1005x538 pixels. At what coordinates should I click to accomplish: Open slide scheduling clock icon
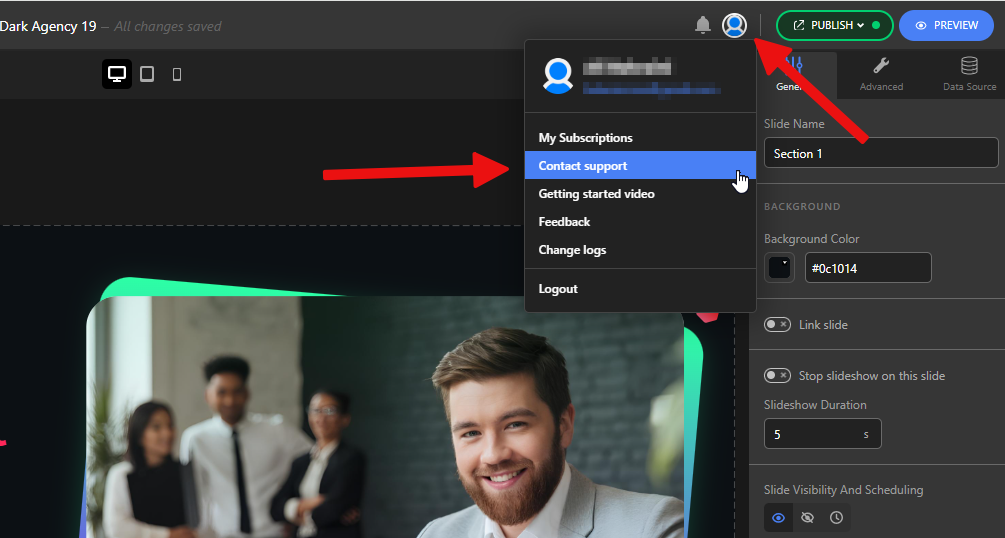pyautogui.click(x=836, y=517)
